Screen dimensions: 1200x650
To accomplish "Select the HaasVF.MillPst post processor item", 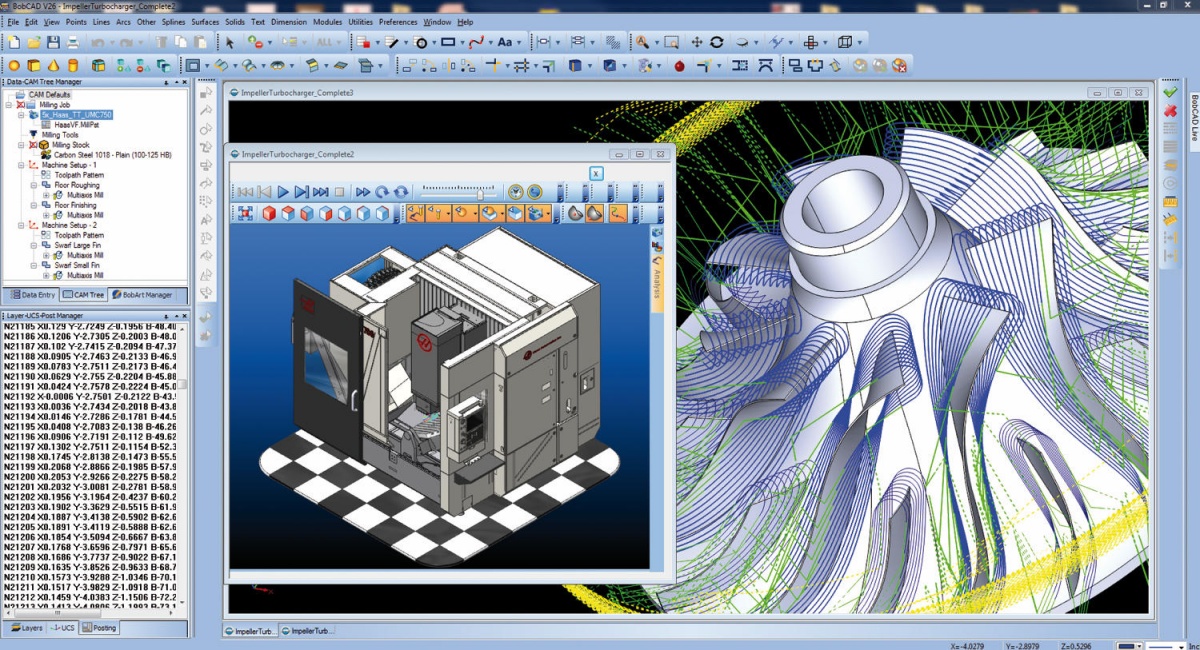I will pyautogui.click(x=77, y=125).
